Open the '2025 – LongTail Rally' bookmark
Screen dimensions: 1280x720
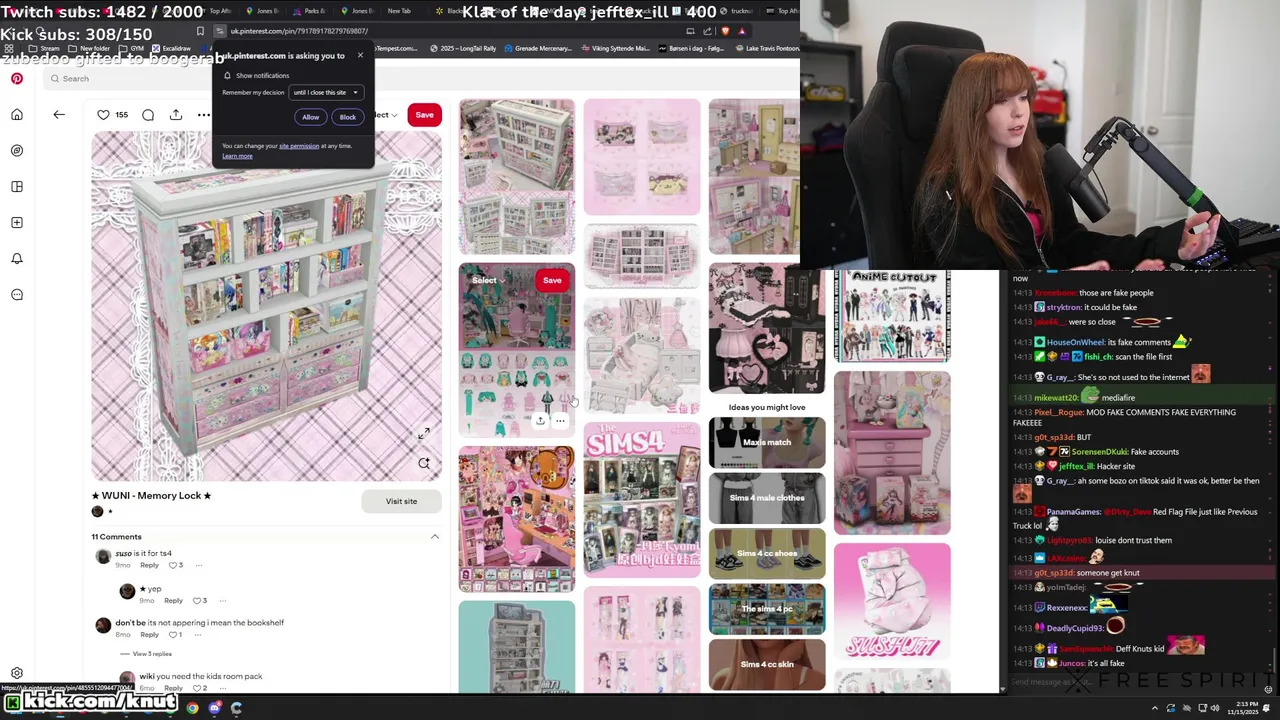tap(465, 48)
